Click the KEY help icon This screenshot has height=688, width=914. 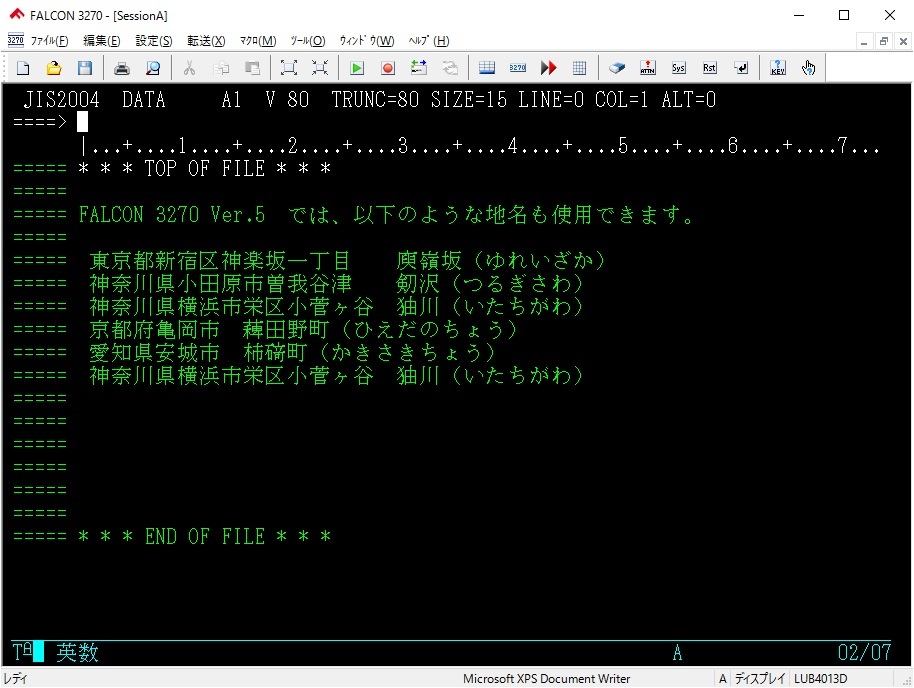coord(778,68)
